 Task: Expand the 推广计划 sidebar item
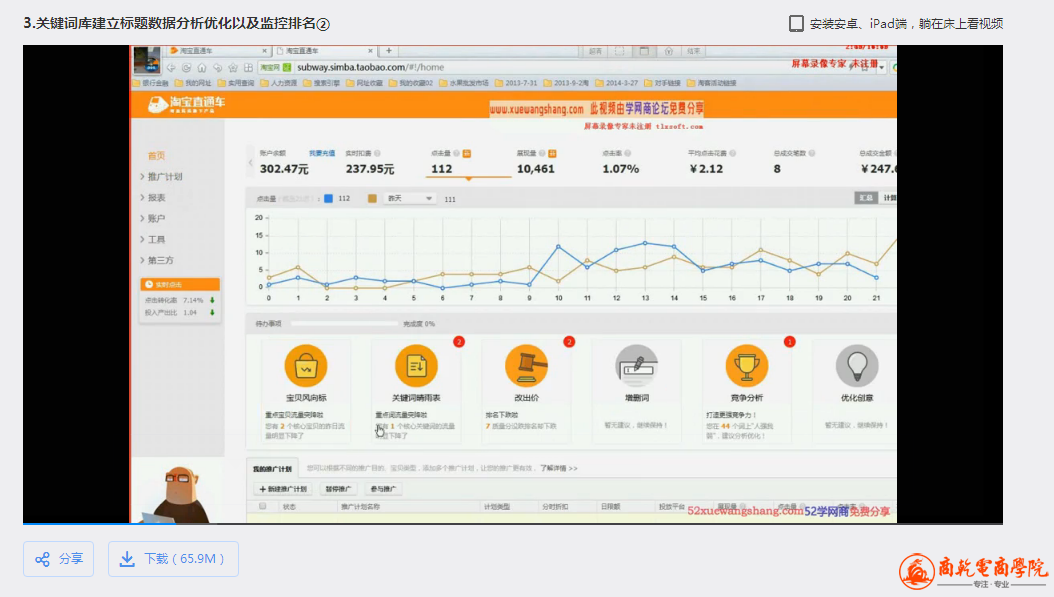coord(163,177)
